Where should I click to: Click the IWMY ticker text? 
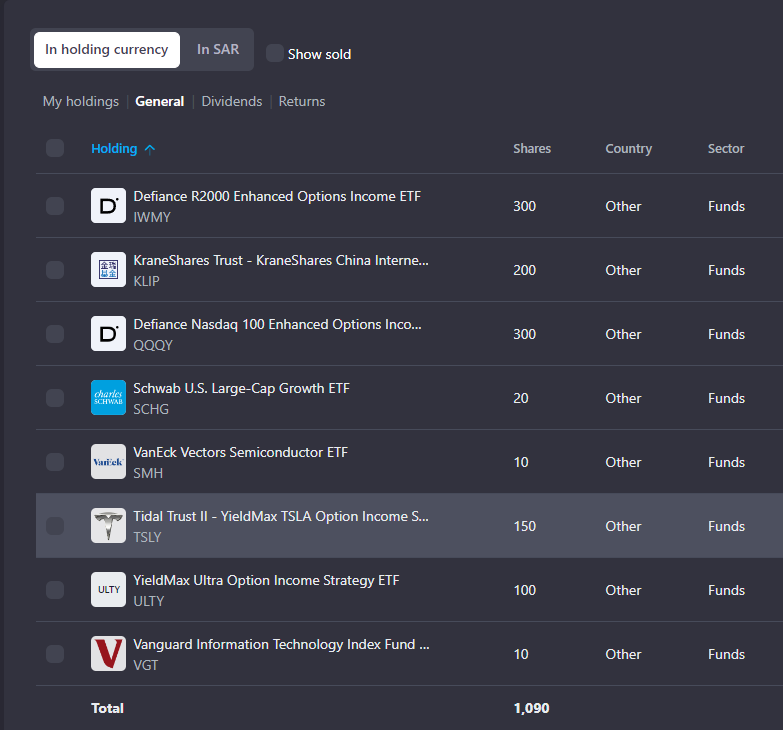point(152,217)
